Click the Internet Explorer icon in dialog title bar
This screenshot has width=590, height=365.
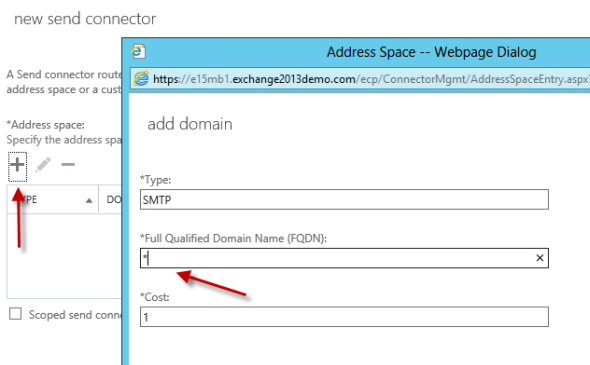(x=138, y=51)
